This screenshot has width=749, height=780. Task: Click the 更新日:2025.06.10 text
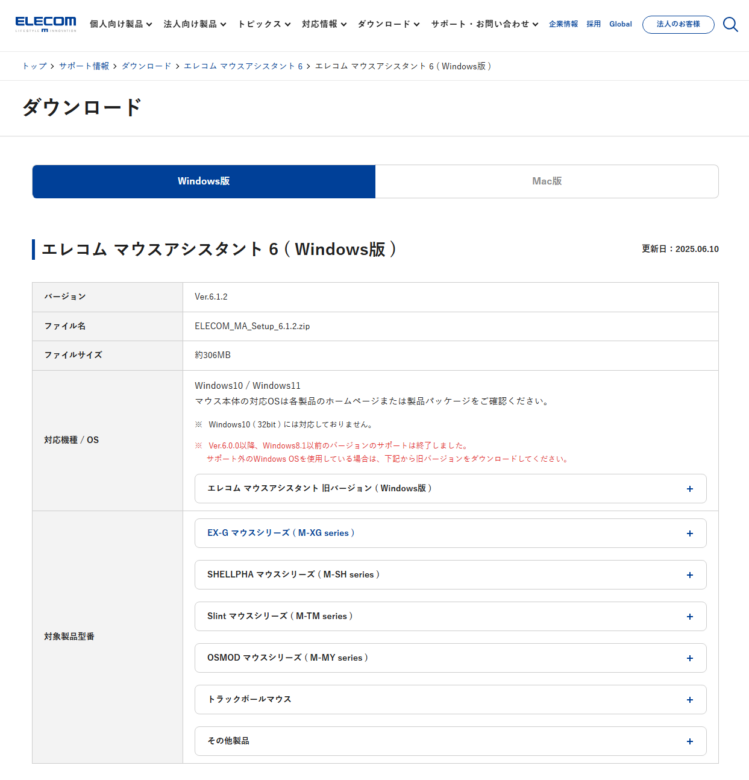pyautogui.click(x=680, y=249)
